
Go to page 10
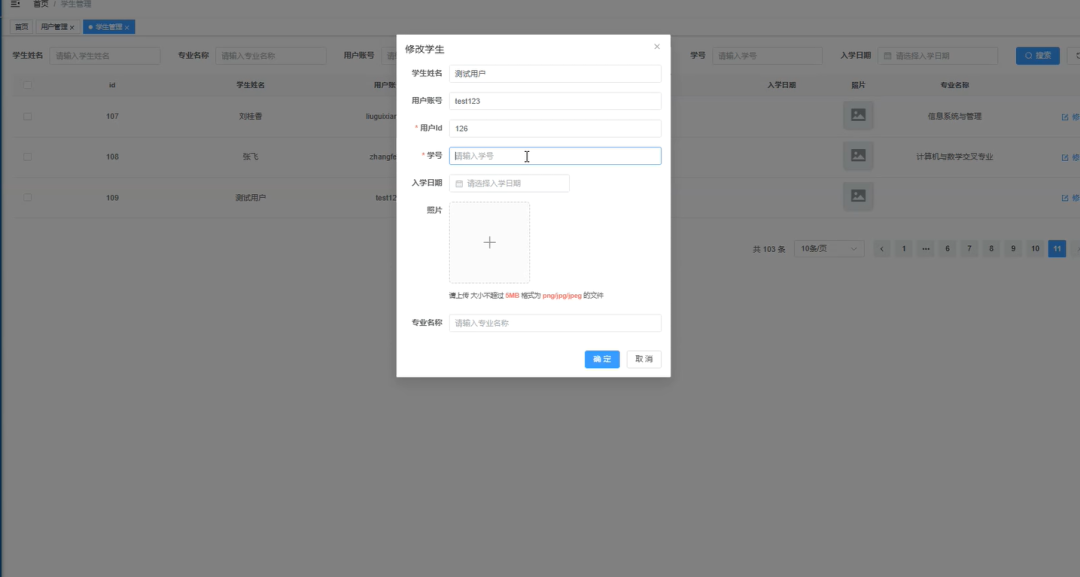[1035, 249]
